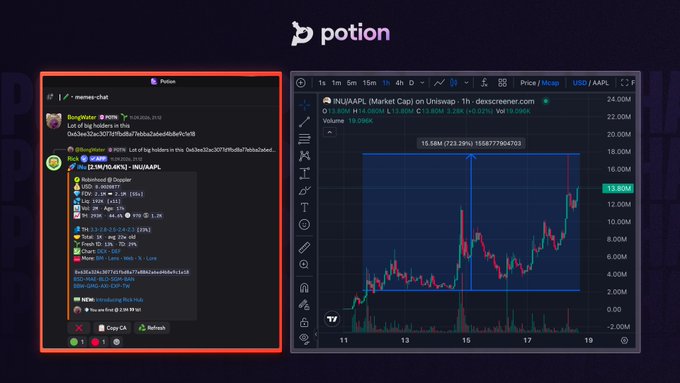Expand the chart style dropdown arrow
The height and width of the screenshot is (383, 680).
[x=467, y=83]
